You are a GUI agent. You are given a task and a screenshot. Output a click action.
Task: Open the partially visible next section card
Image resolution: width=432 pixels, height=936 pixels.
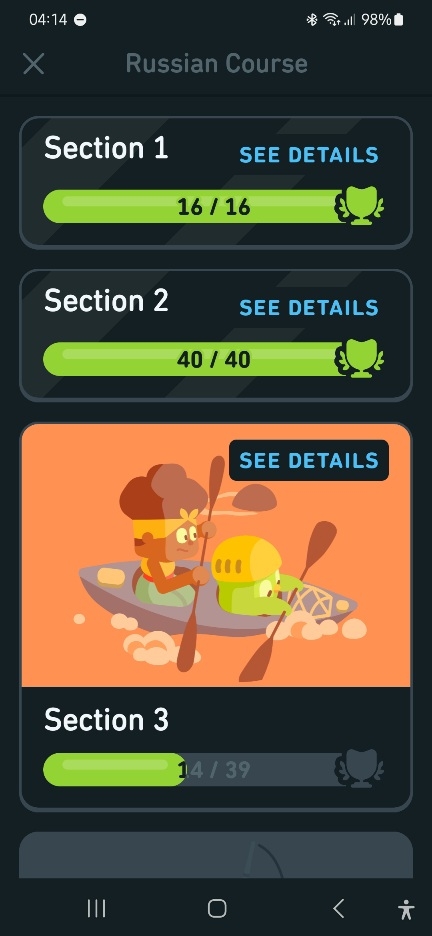click(216, 855)
